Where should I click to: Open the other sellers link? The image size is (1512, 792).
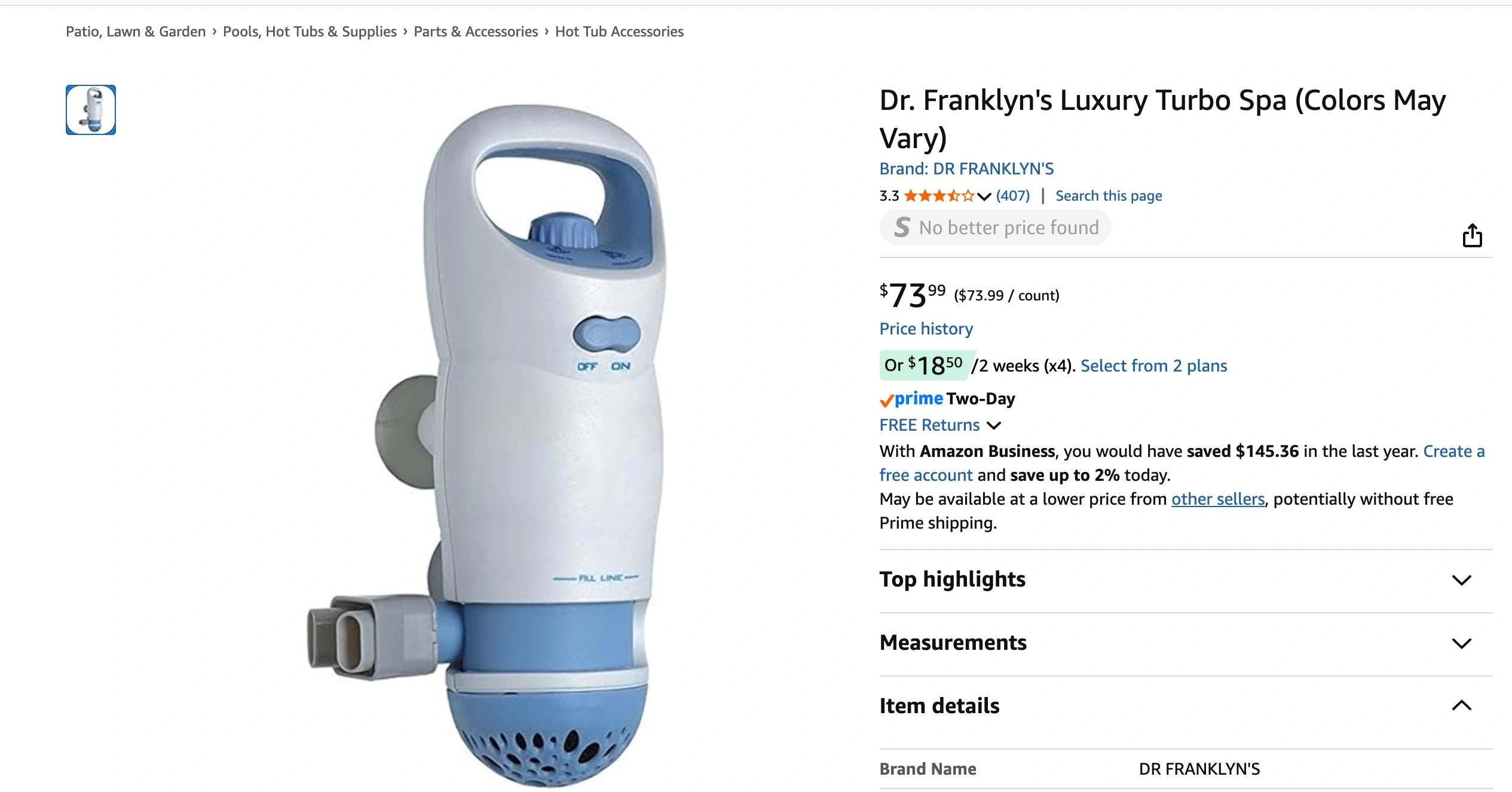pos(1217,499)
